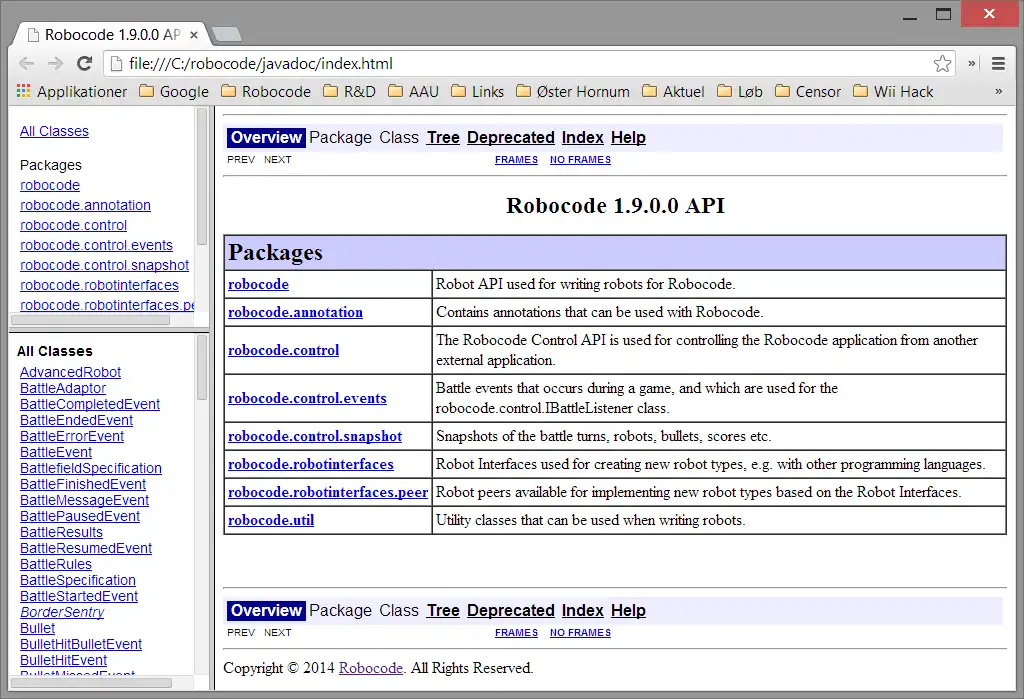Image resolution: width=1024 pixels, height=699 pixels.
Task: Click Tree in the top navigation bar
Action: 443,138
